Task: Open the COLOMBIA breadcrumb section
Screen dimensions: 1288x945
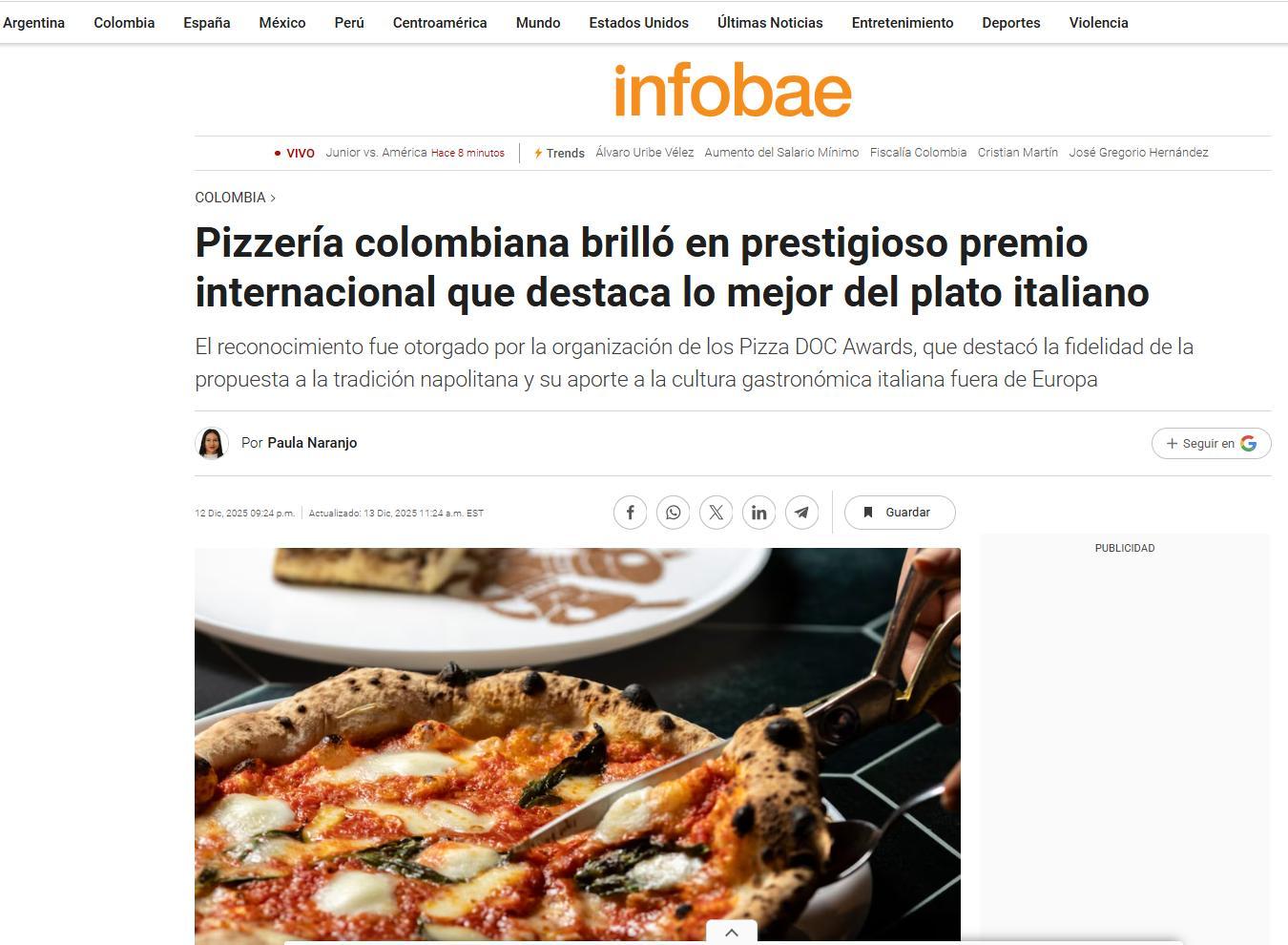Action: click(x=230, y=198)
